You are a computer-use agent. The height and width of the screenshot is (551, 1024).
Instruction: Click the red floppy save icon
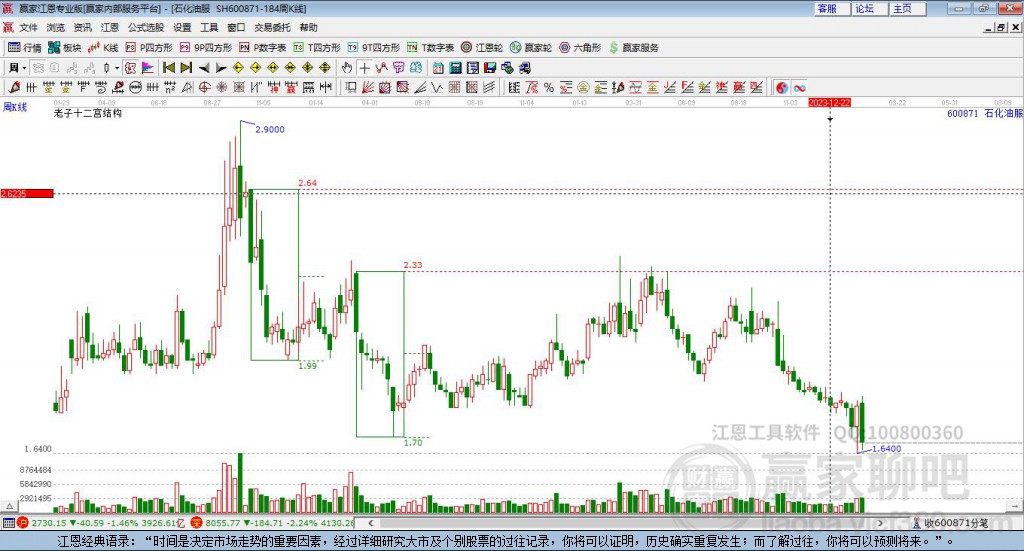(x=490, y=68)
